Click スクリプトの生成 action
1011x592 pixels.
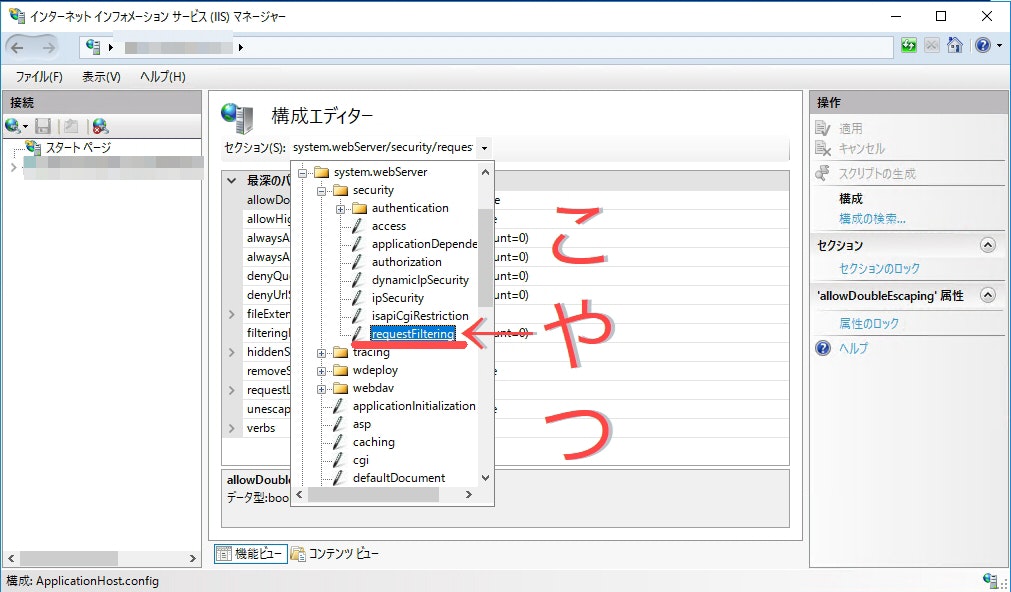tap(877, 174)
